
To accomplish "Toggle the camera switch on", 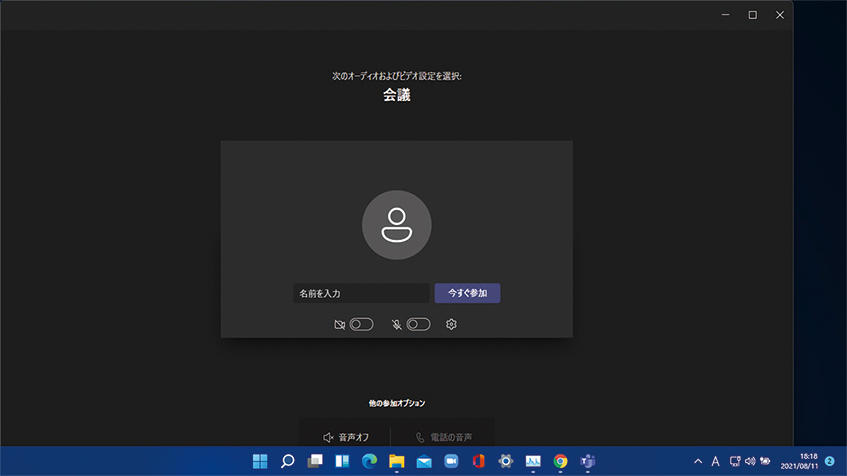I will pos(361,324).
